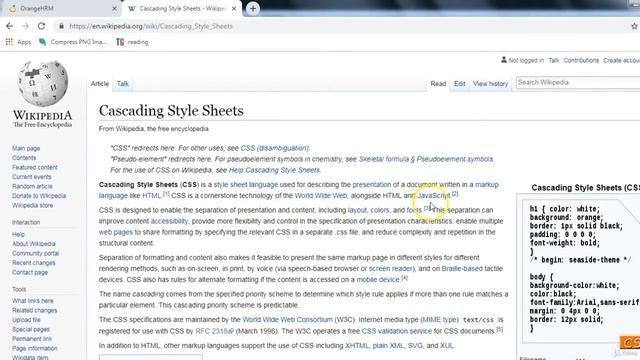
Task: Open the Braille-based link
Action: click(462, 269)
